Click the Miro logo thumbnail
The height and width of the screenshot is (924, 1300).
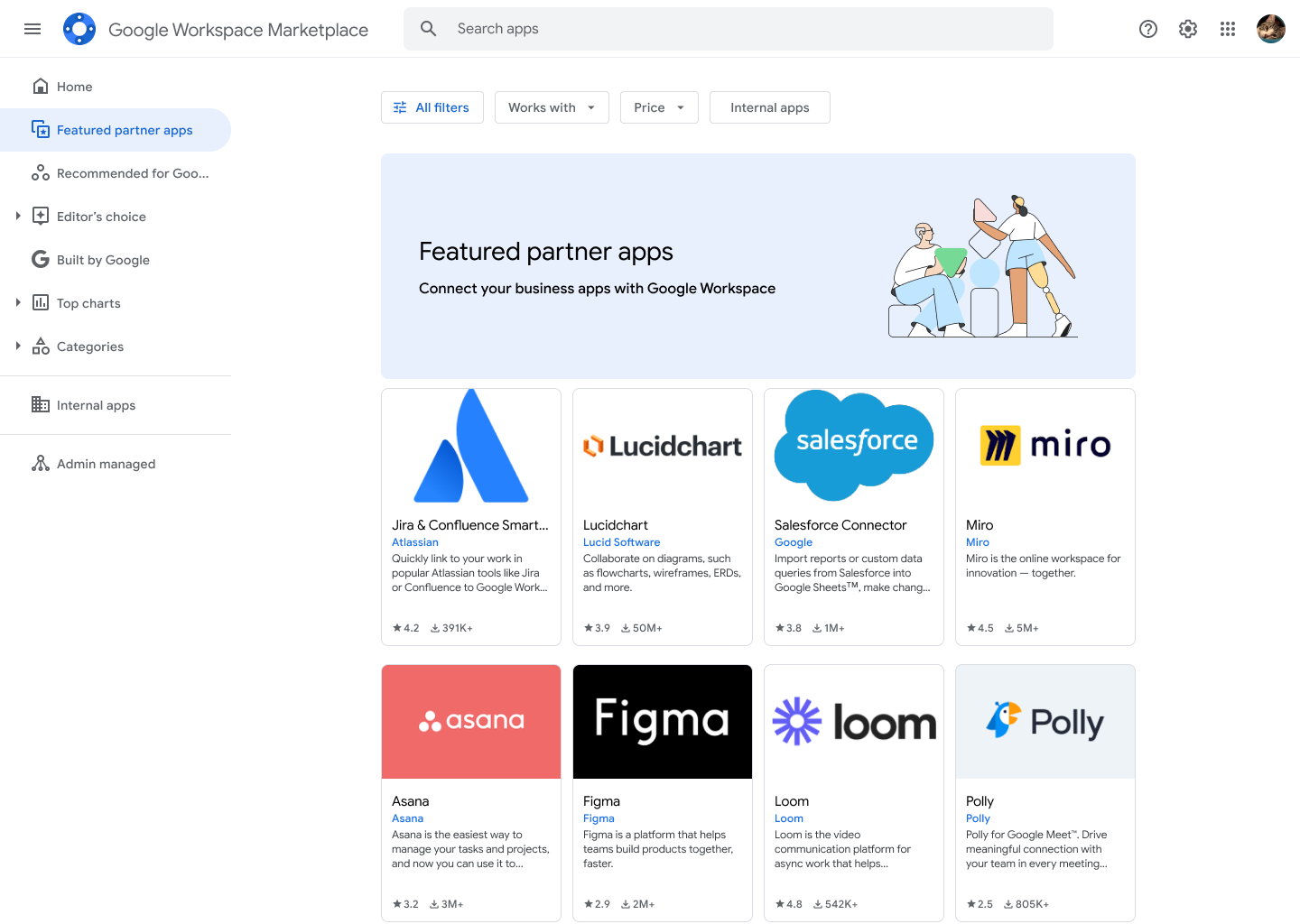click(x=1045, y=446)
